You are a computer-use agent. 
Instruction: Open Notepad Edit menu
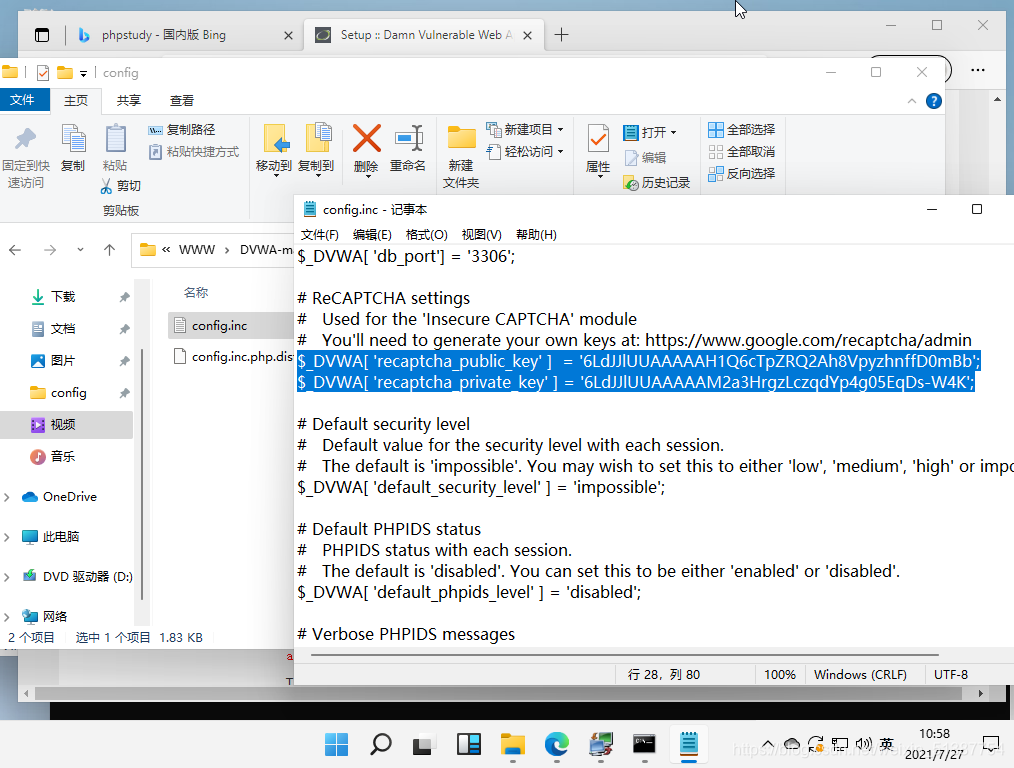tap(372, 235)
